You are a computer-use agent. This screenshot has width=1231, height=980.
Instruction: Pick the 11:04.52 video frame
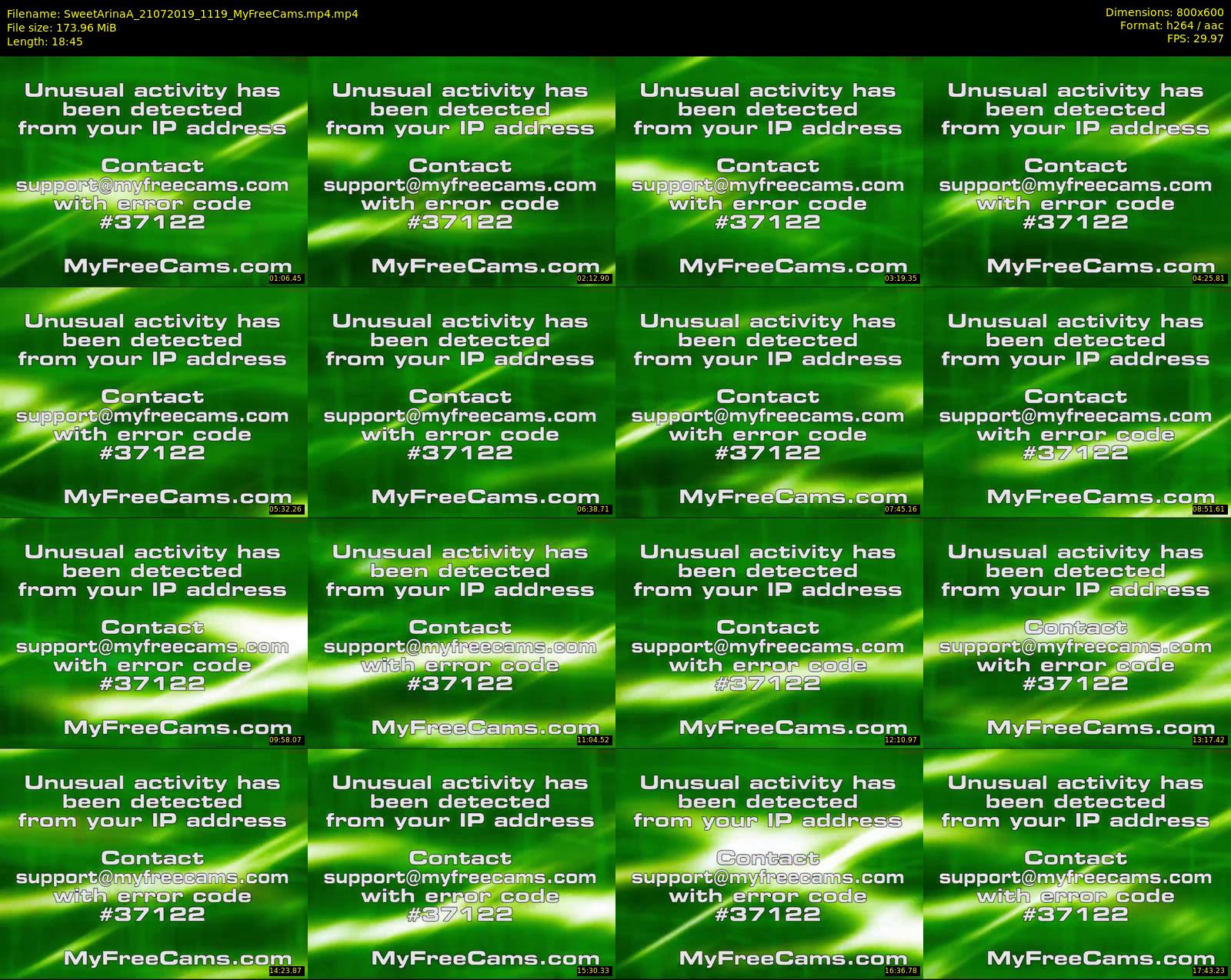click(461, 632)
